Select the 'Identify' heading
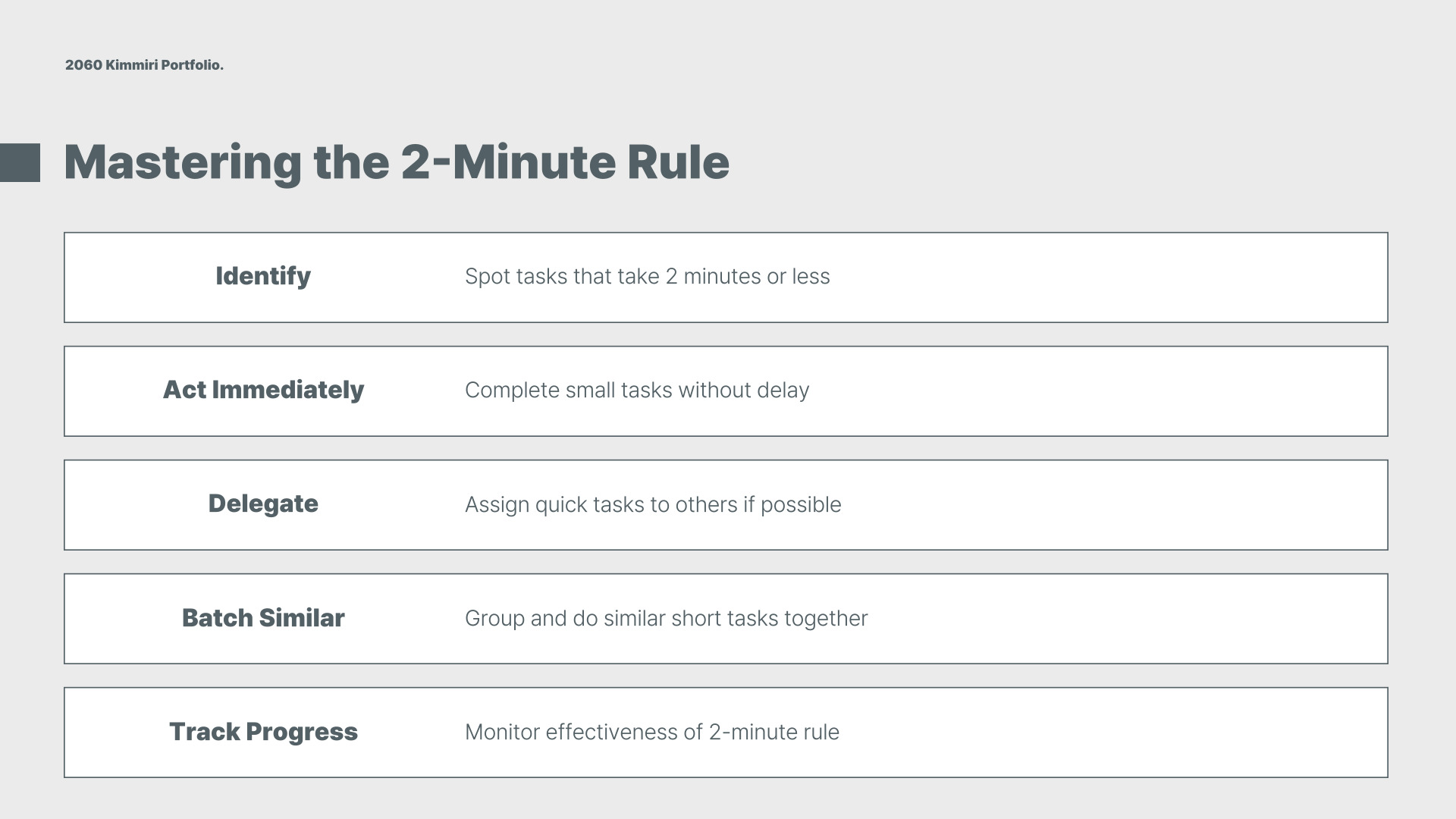 [263, 277]
